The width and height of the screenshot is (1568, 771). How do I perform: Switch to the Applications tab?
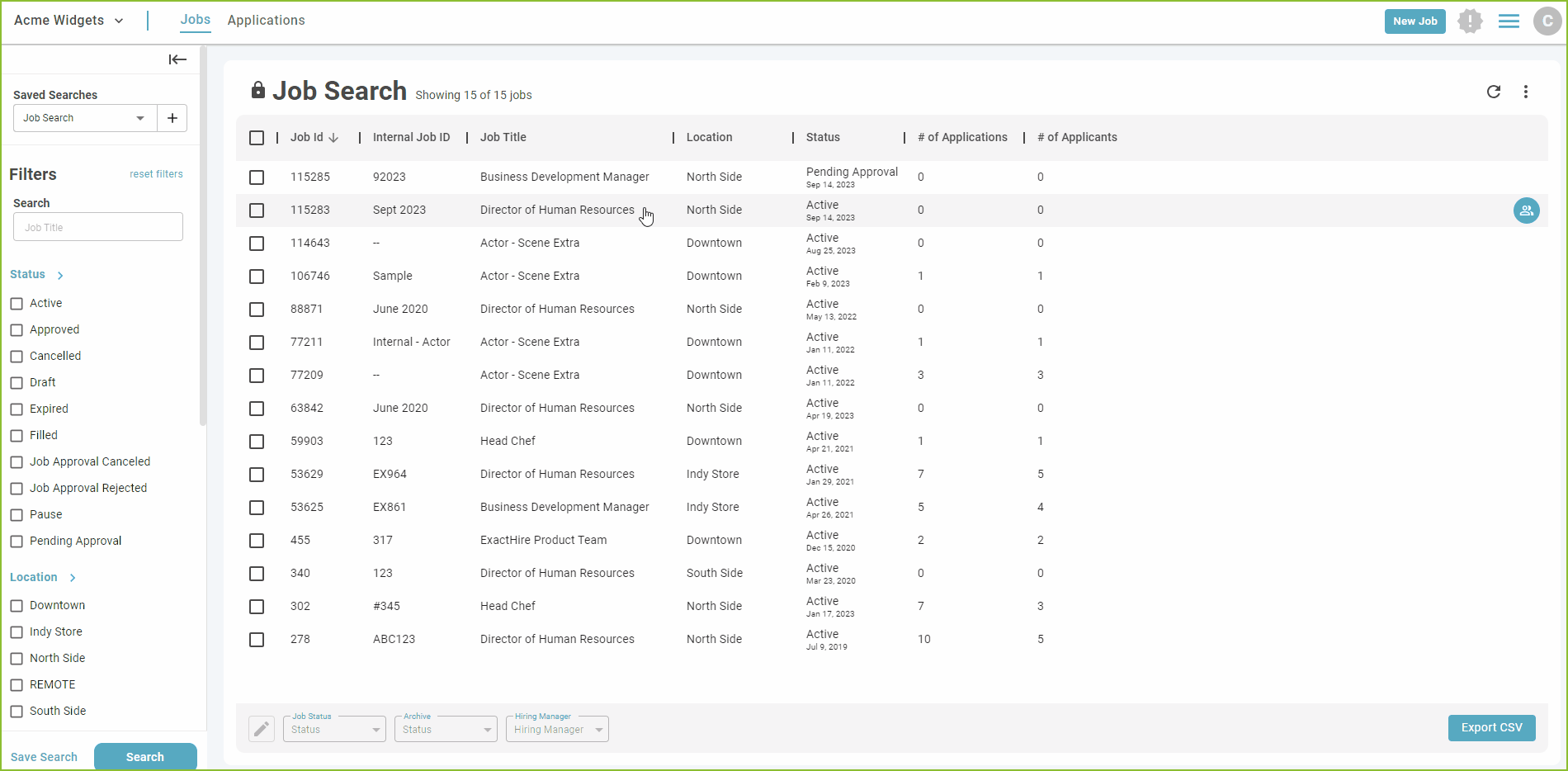266,21
